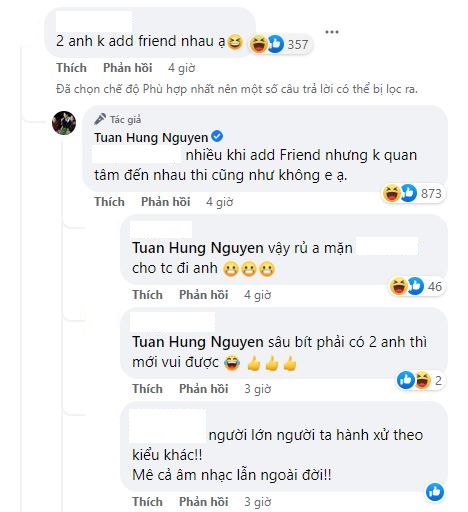This screenshot has height=512, width=468.
Task: Reply to the 'sâu bít phải có 2 anh' comment
Action: (x=204, y=389)
